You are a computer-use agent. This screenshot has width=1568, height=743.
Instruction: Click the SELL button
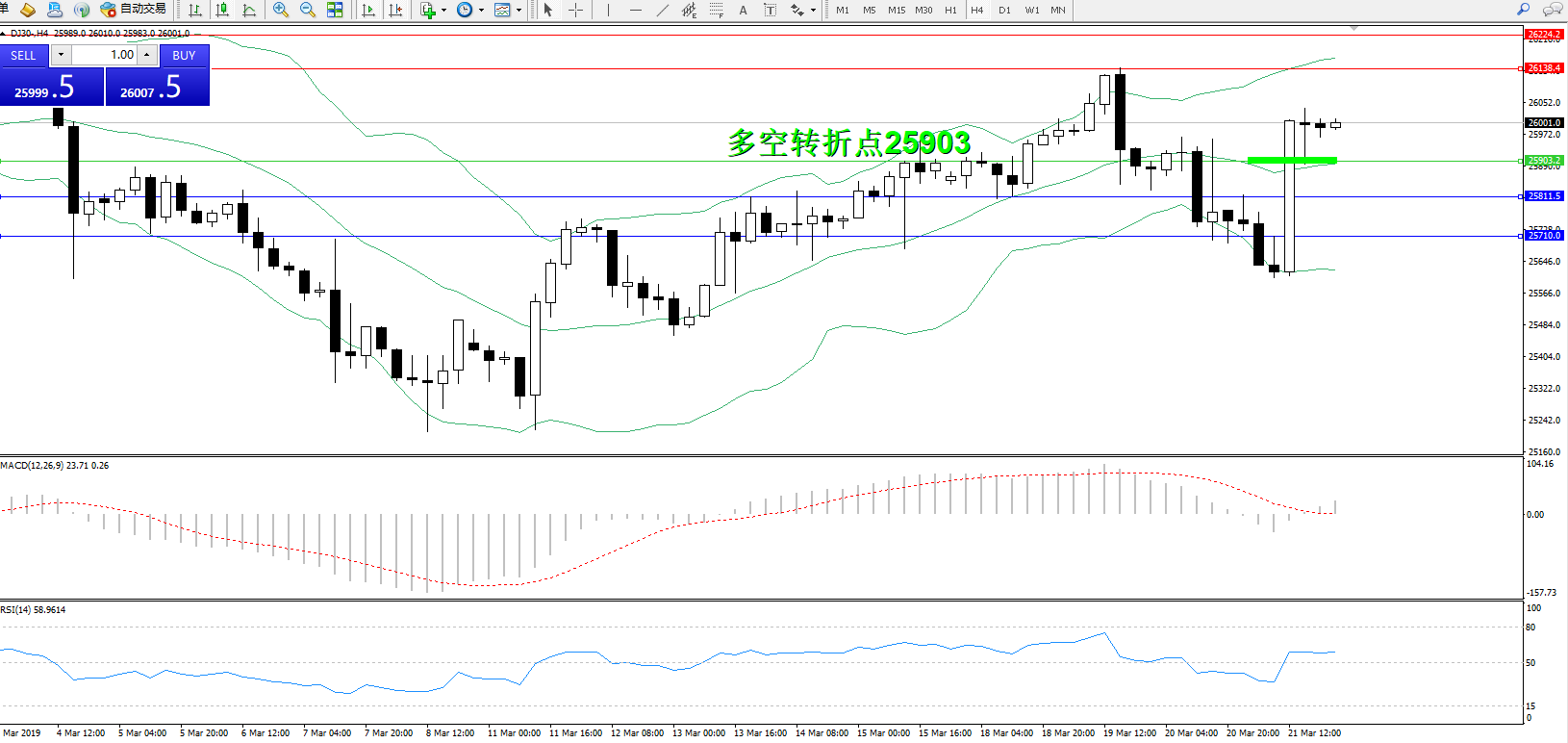23,56
